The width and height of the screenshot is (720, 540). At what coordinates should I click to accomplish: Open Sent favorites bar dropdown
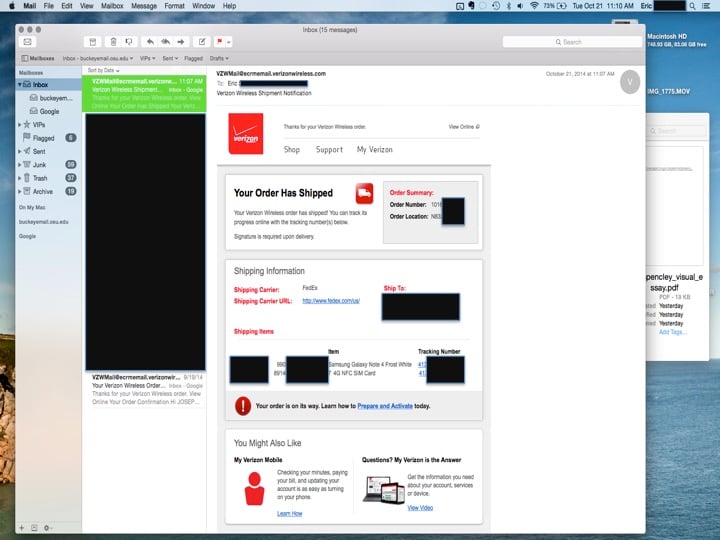[170, 58]
